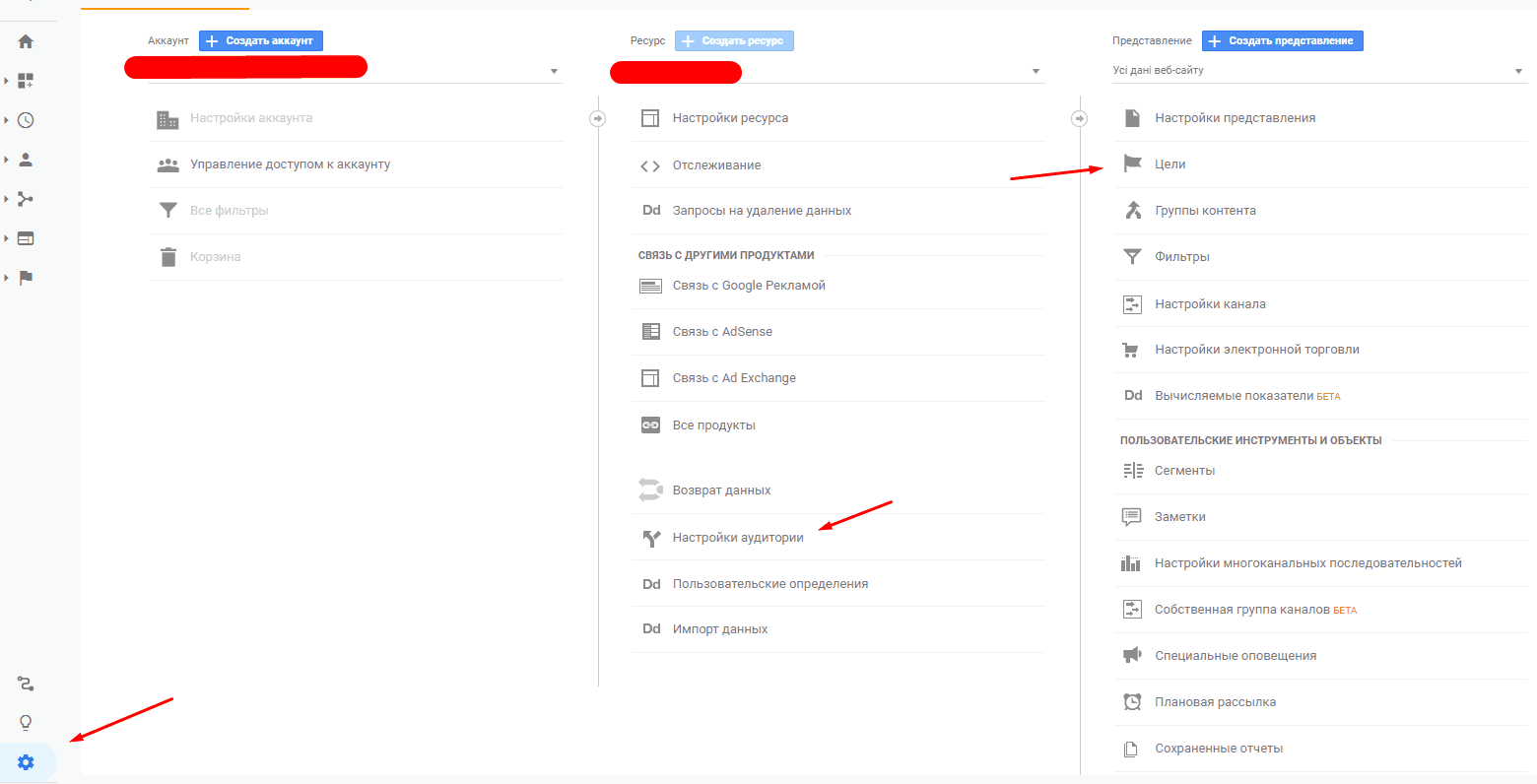
Task: Open the Tracking (Отслеживание) section
Action: (716, 164)
